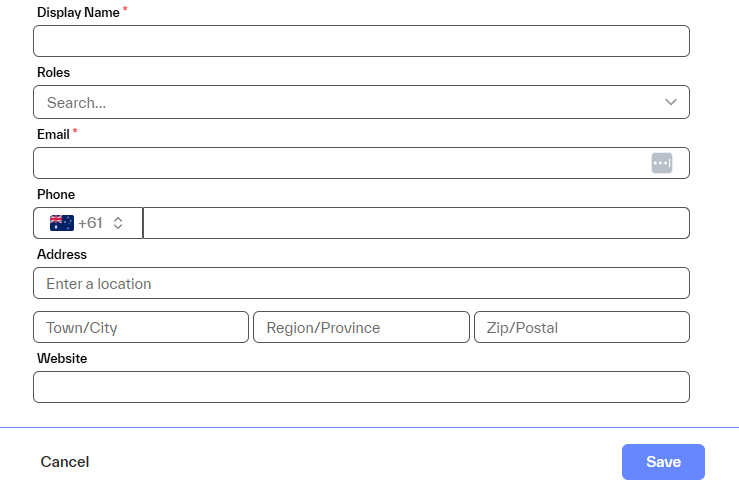Click the phone number input field
This screenshot has height=492, width=739.
coord(416,223)
